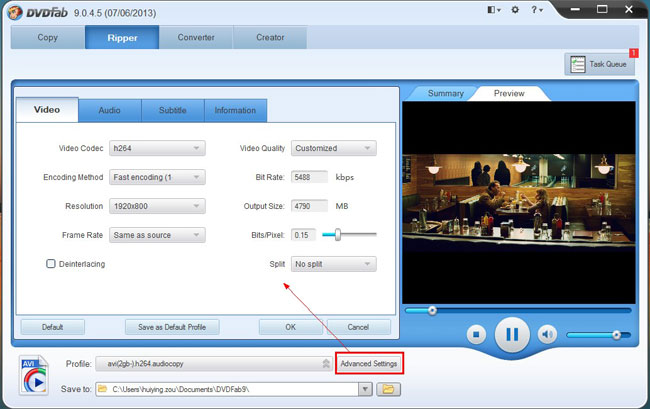Click the volume slider handle

point(616,335)
